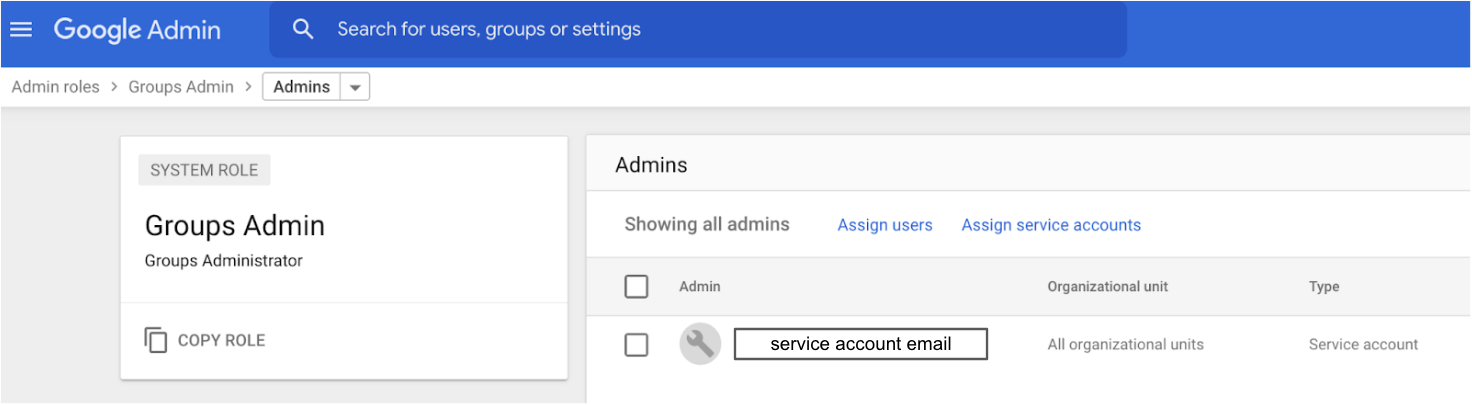The height and width of the screenshot is (405, 1472).
Task: Go to Admin roles breadcrumb
Action: [x=56, y=87]
